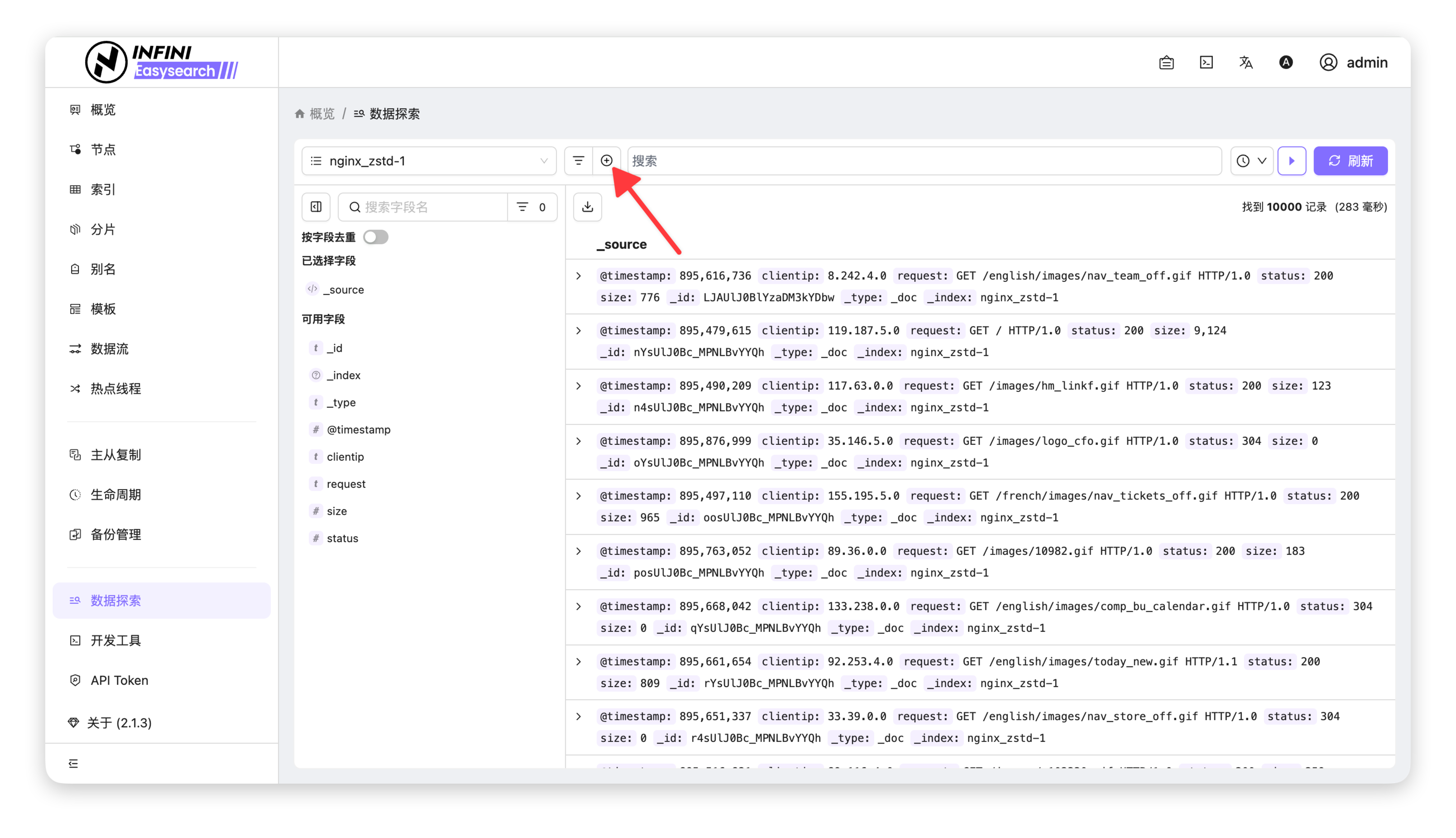Expand the first log record row

tap(579, 276)
